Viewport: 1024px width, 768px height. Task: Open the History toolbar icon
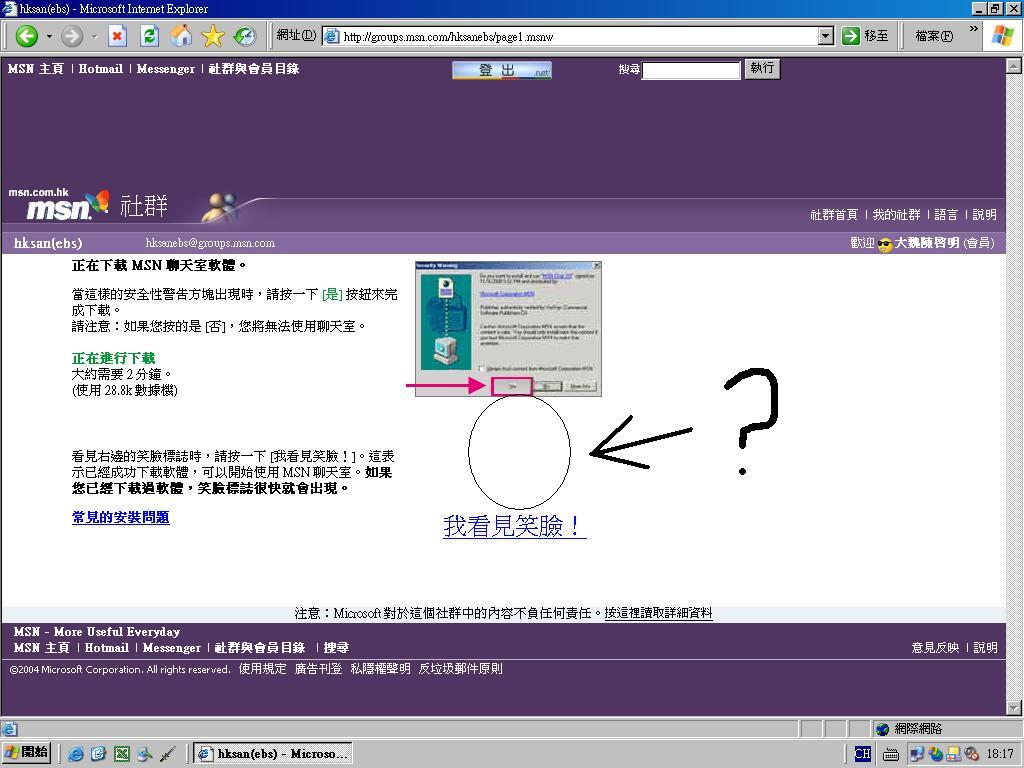coord(245,36)
